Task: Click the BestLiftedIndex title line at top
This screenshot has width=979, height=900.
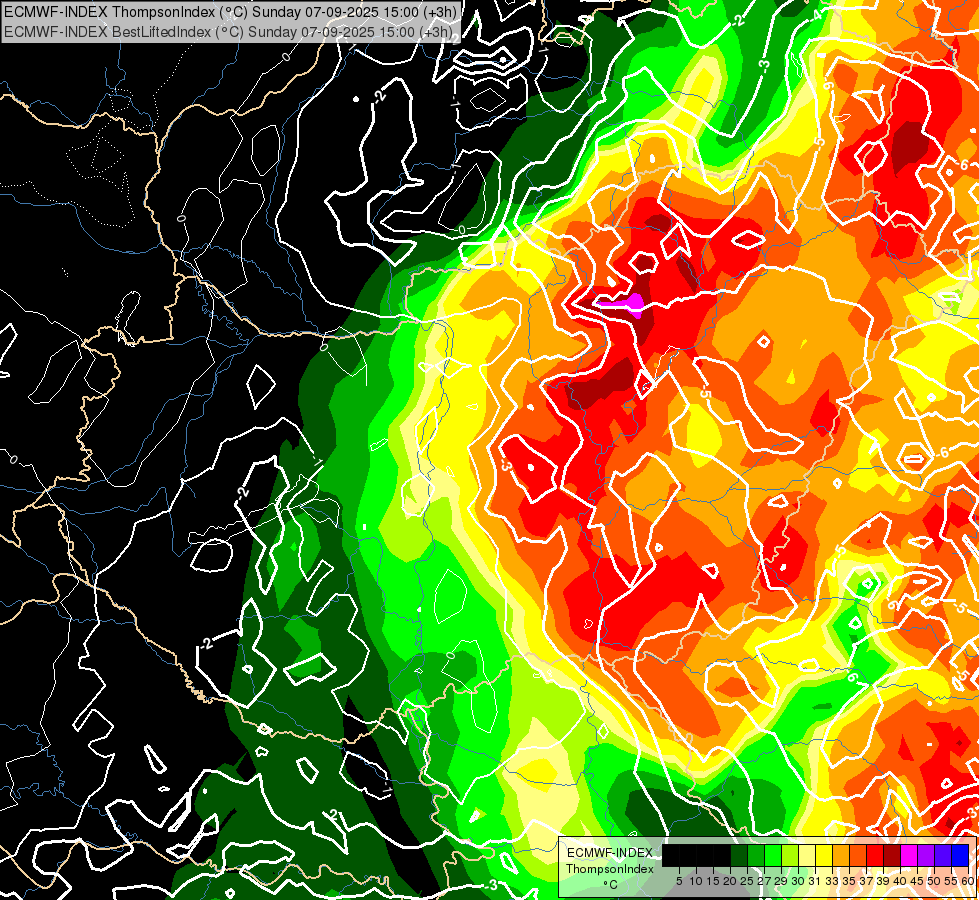Action: 227,31
